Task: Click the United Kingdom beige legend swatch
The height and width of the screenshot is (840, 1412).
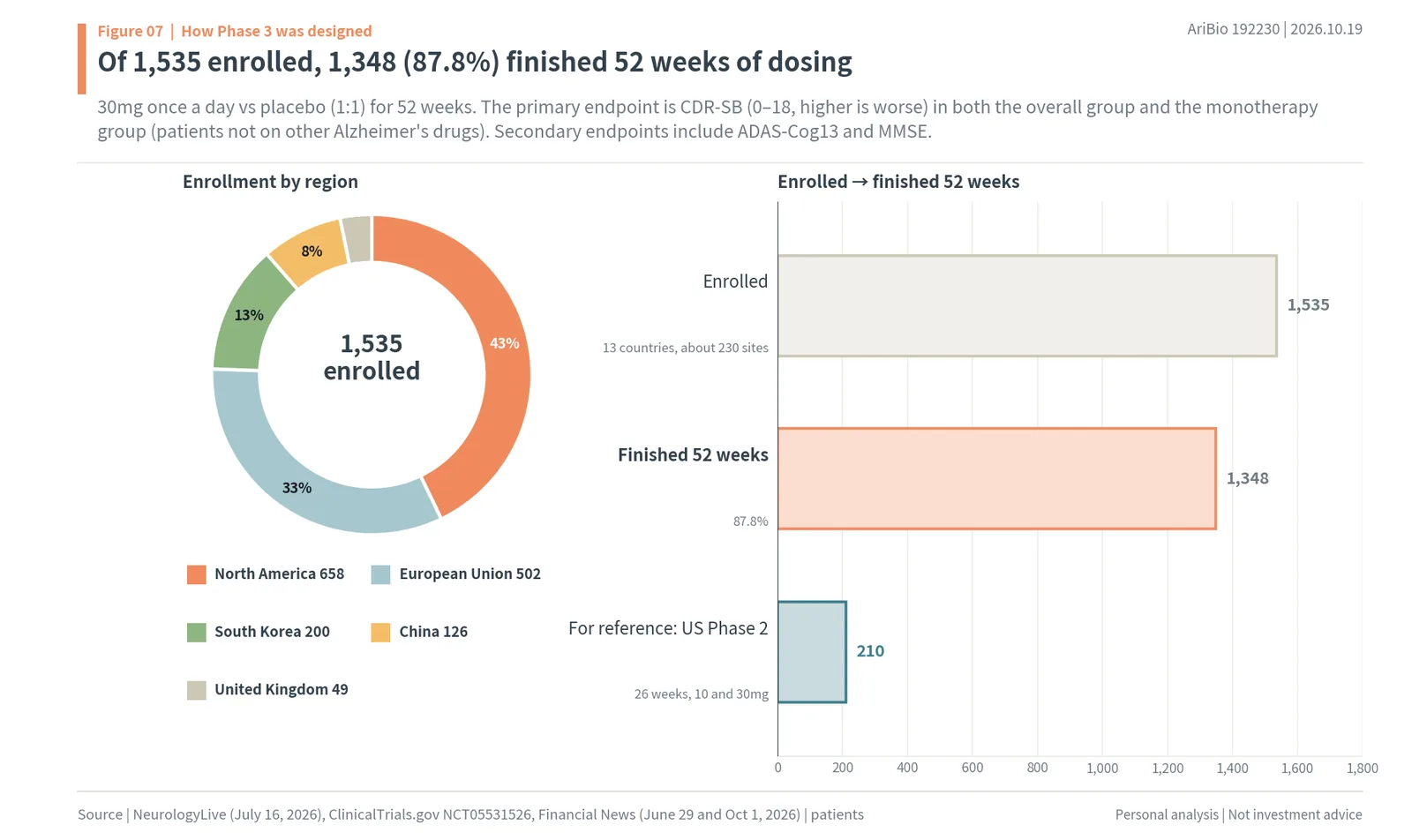Action: (197, 690)
